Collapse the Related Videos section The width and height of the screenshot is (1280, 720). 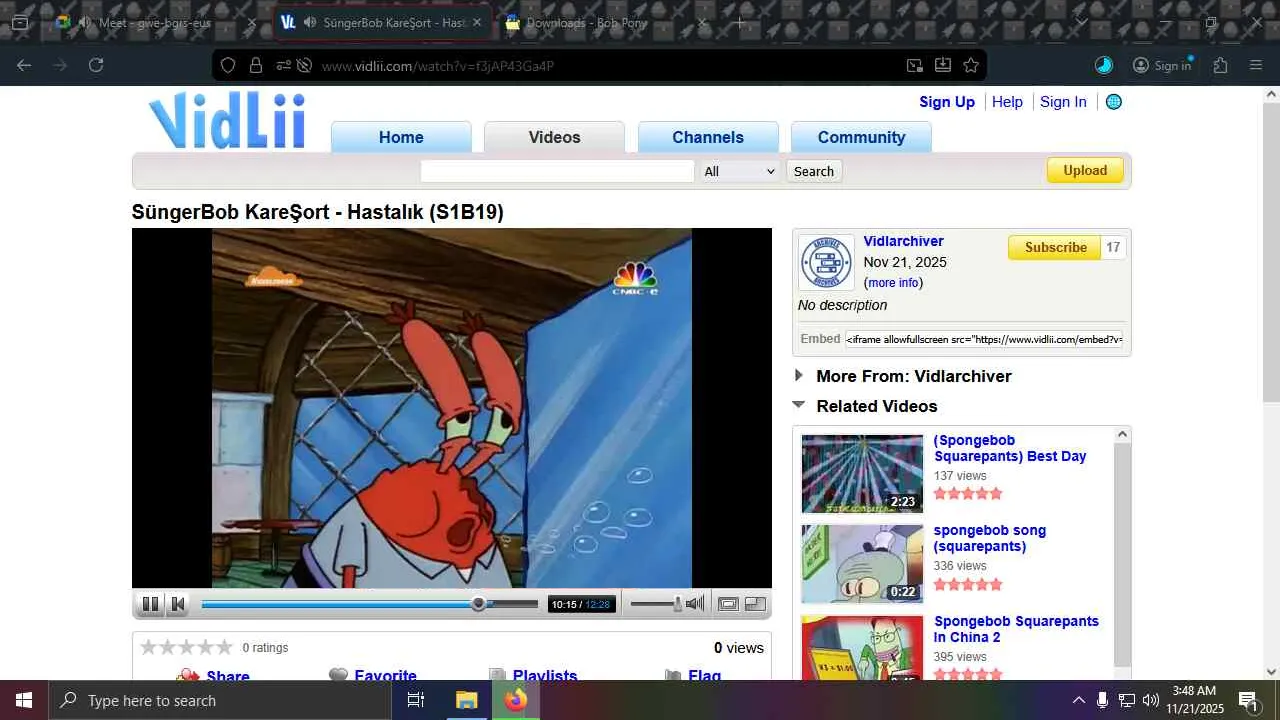[799, 405]
